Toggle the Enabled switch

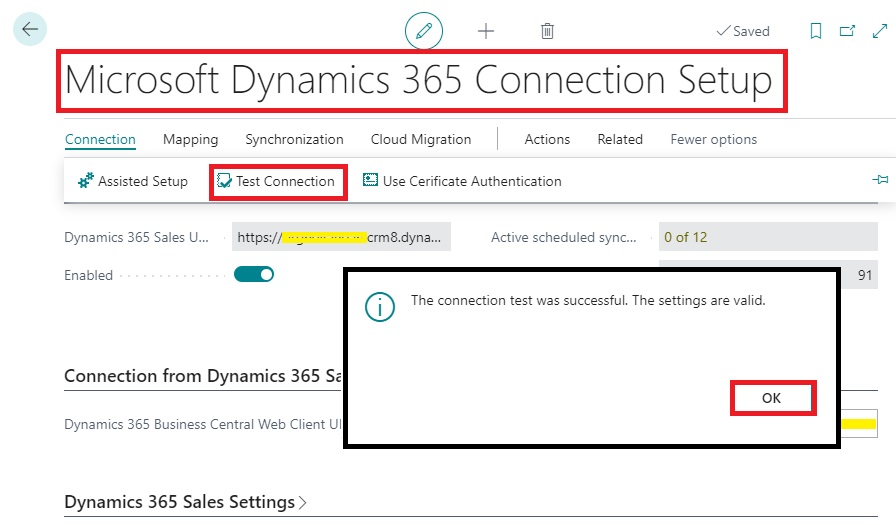pyautogui.click(x=253, y=274)
